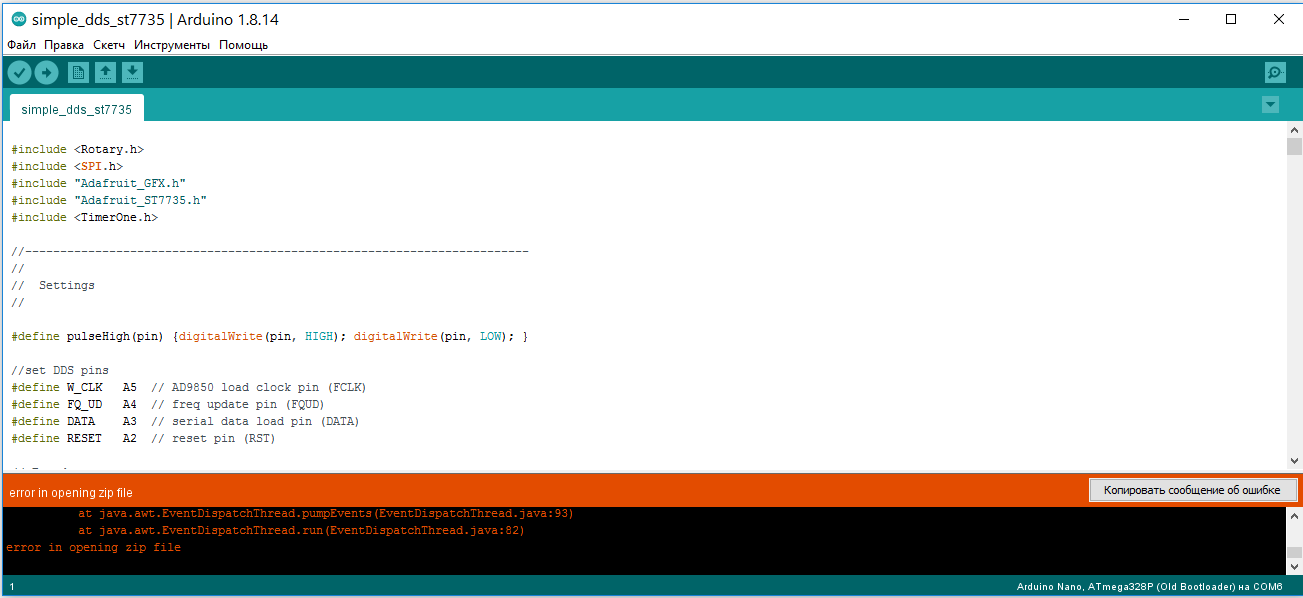The image size is (1303, 598).
Task: Click the Save sketch down-arrow icon
Action: pyautogui.click(x=132, y=72)
